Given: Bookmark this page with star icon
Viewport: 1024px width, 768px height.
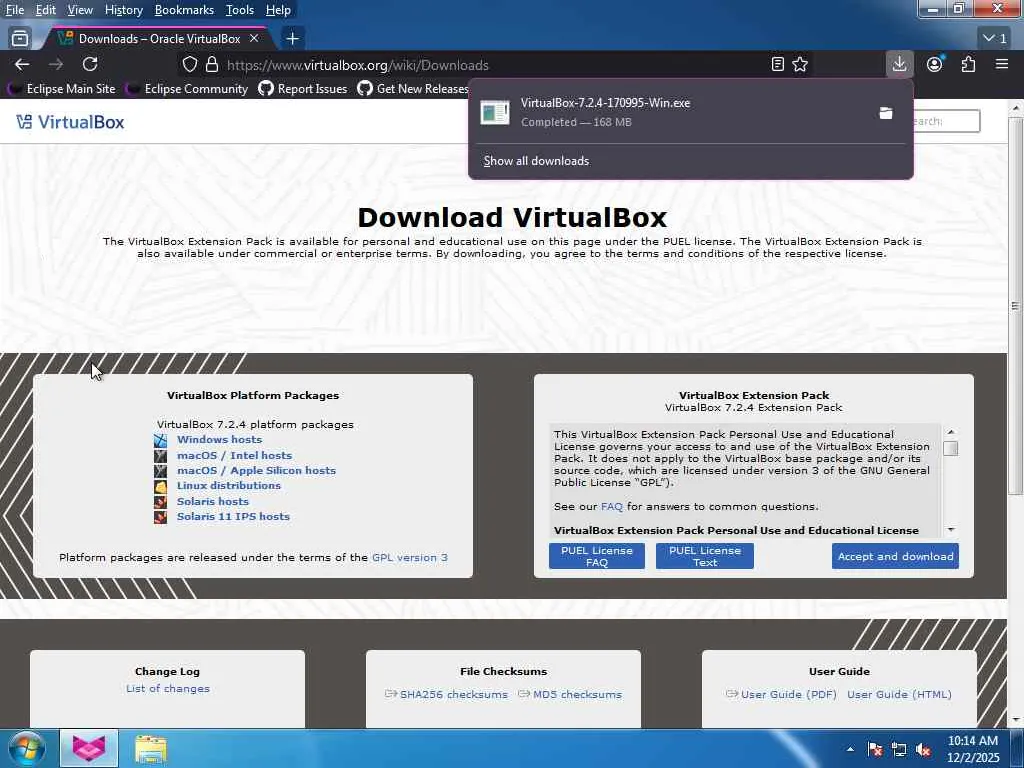Looking at the screenshot, I should 800,64.
